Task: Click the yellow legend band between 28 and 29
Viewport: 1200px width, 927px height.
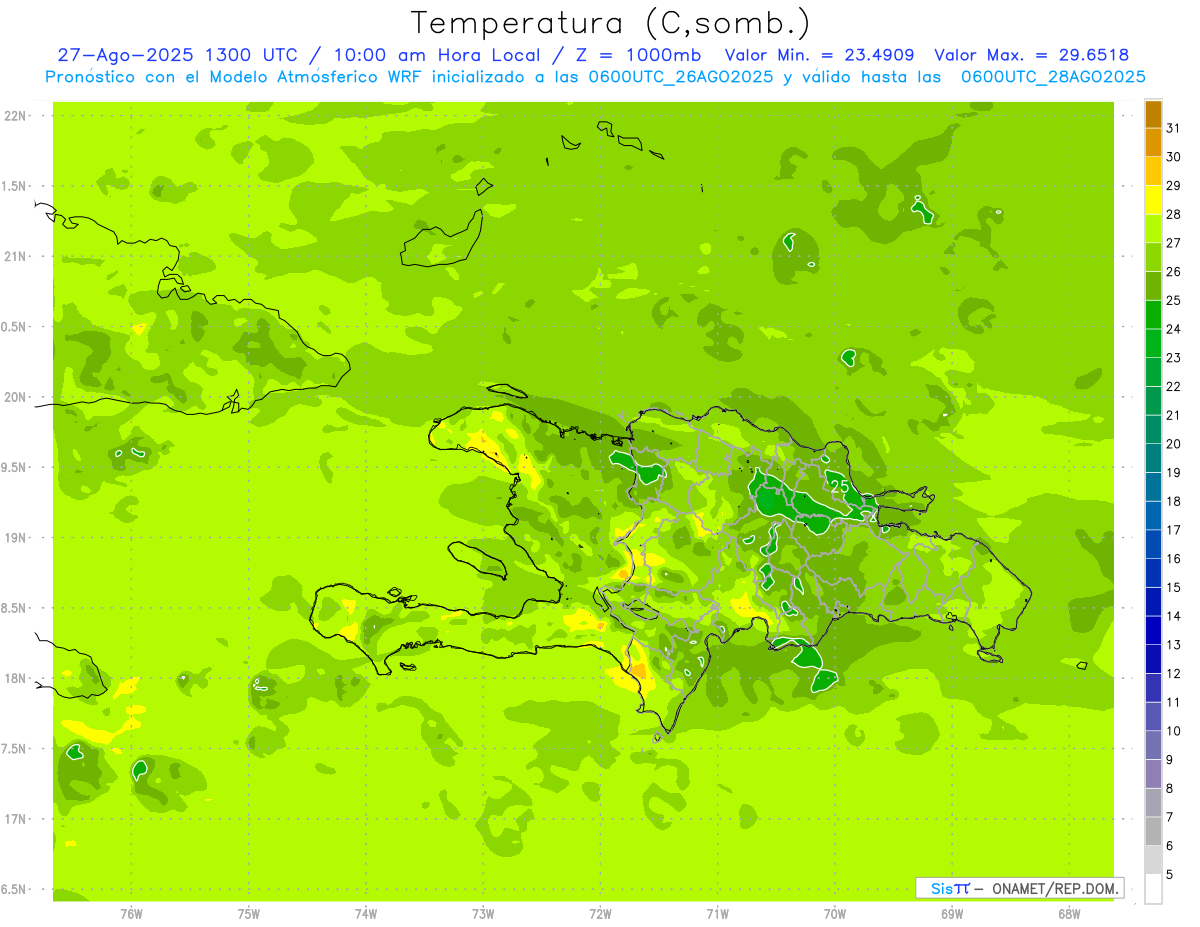Action: click(1154, 200)
